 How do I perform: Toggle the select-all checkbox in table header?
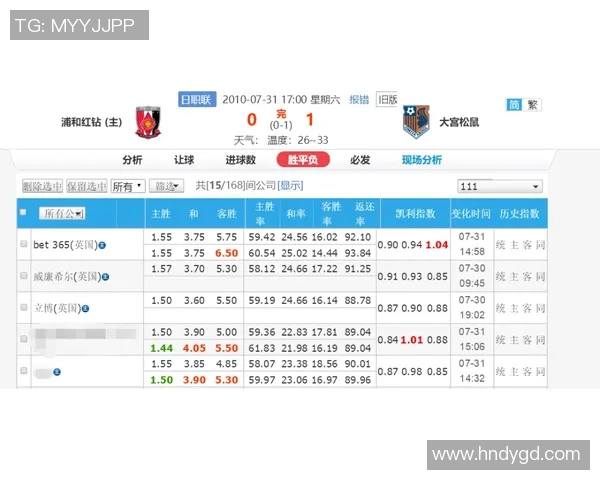click(x=23, y=212)
